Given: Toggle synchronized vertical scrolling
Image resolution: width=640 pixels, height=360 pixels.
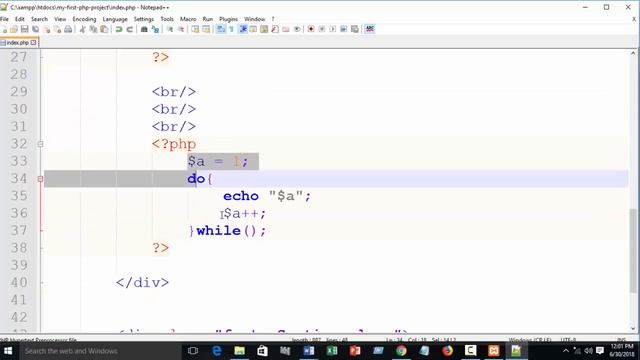Looking at the screenshot, I should coord(195,29).
